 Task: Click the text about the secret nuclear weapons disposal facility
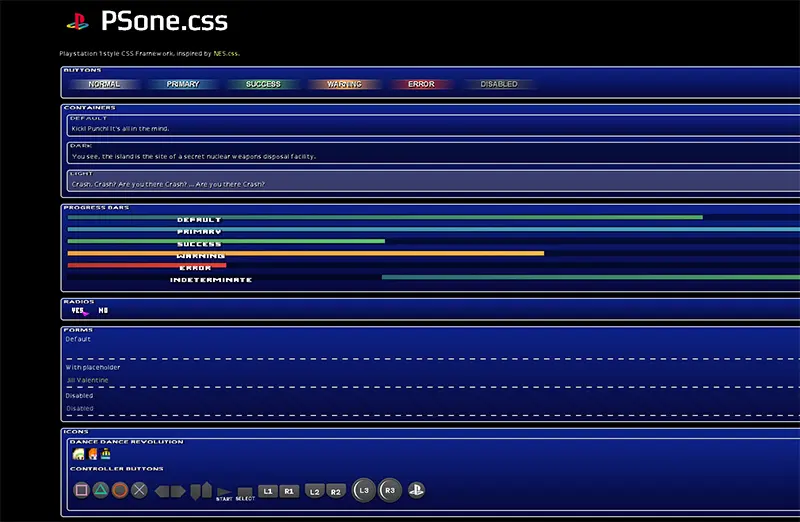tap(194, 157)
